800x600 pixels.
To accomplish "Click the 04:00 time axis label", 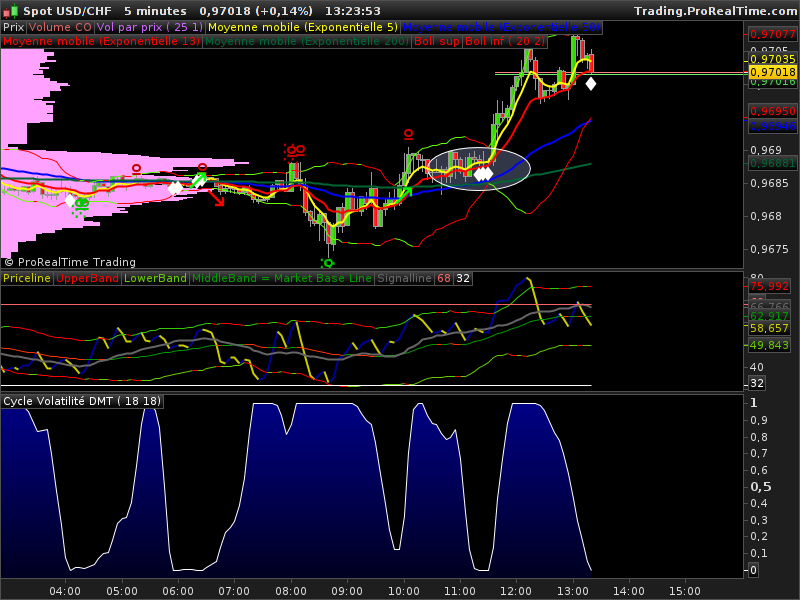I will click(x=65, y=591).
